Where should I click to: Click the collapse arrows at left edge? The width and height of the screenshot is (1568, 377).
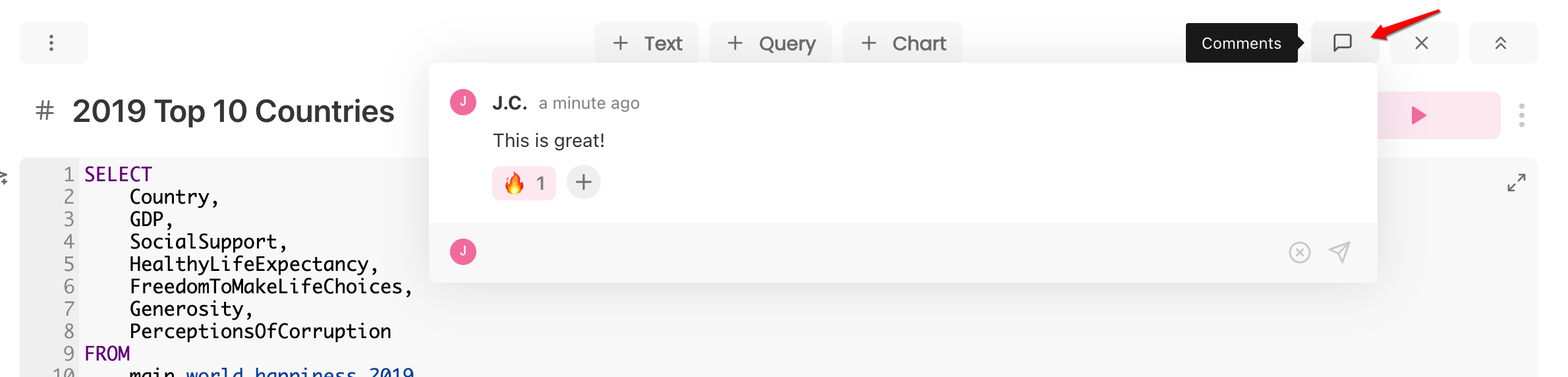pos(3,177)
